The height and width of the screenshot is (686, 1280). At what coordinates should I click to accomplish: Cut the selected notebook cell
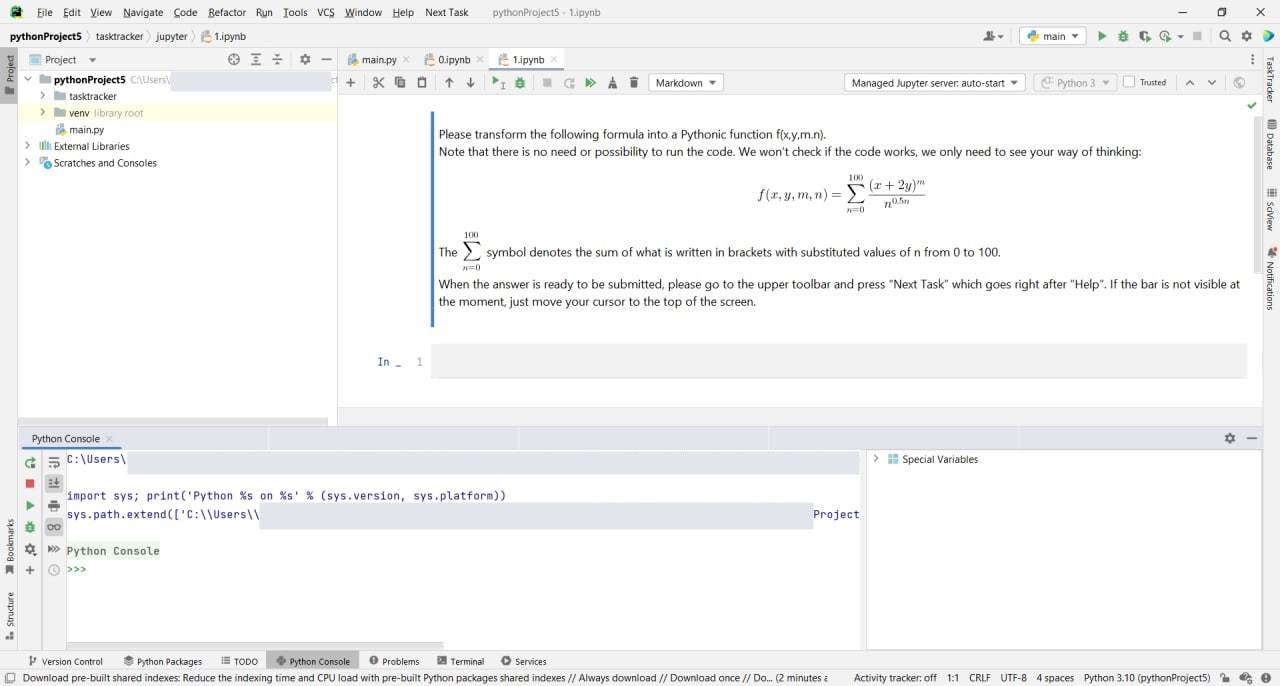(378, 83)
